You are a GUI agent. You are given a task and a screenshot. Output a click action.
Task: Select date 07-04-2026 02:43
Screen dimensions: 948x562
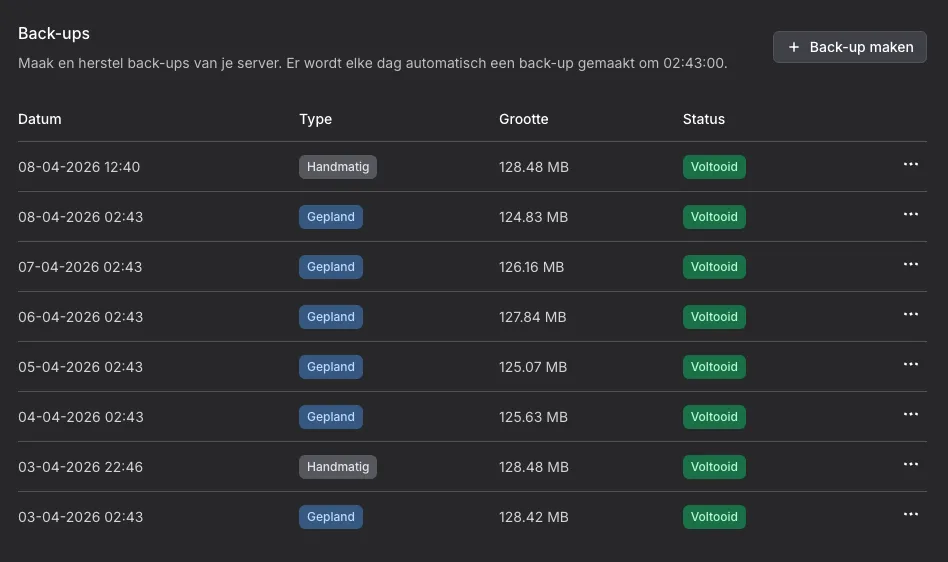pyautogui.click(x=80, y=267)
